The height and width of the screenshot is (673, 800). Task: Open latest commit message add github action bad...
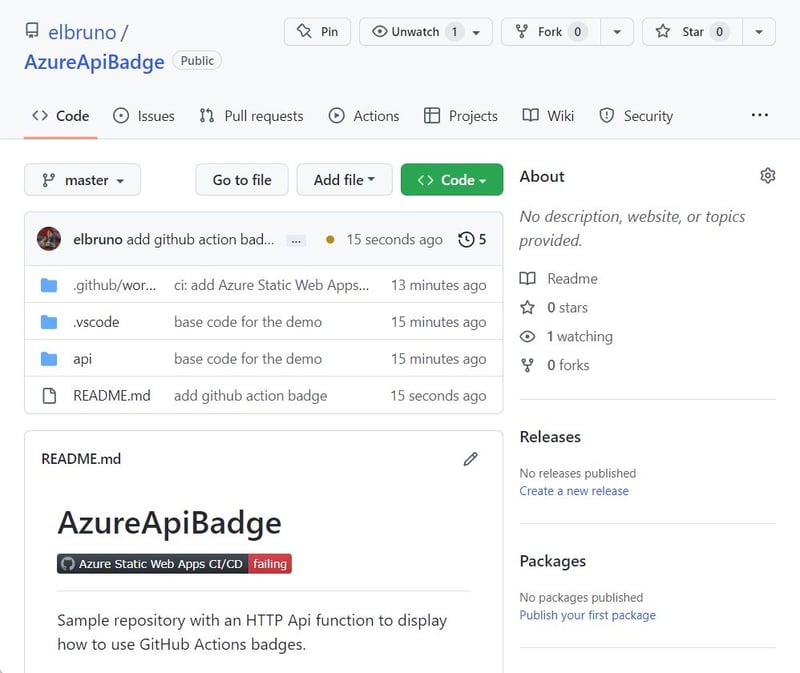(200, 239)
